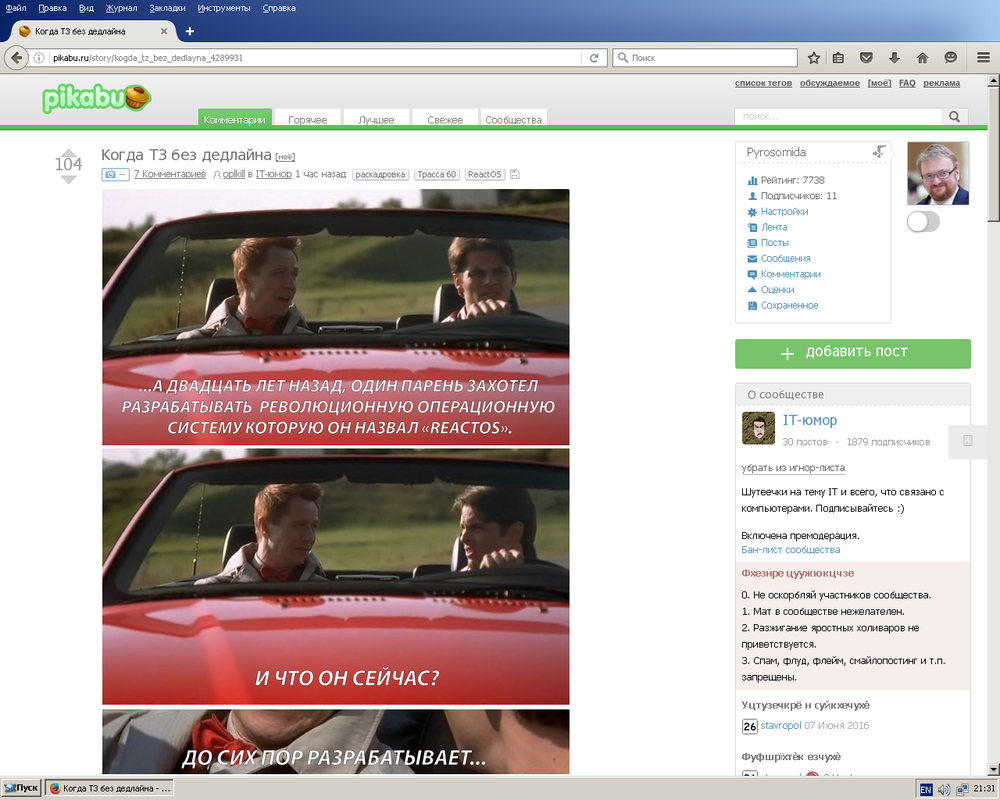Image resolution: width=1000 pixels, height=800 pixels.
Task: Open the FAQ link
Action: click(x=907, y=83)
